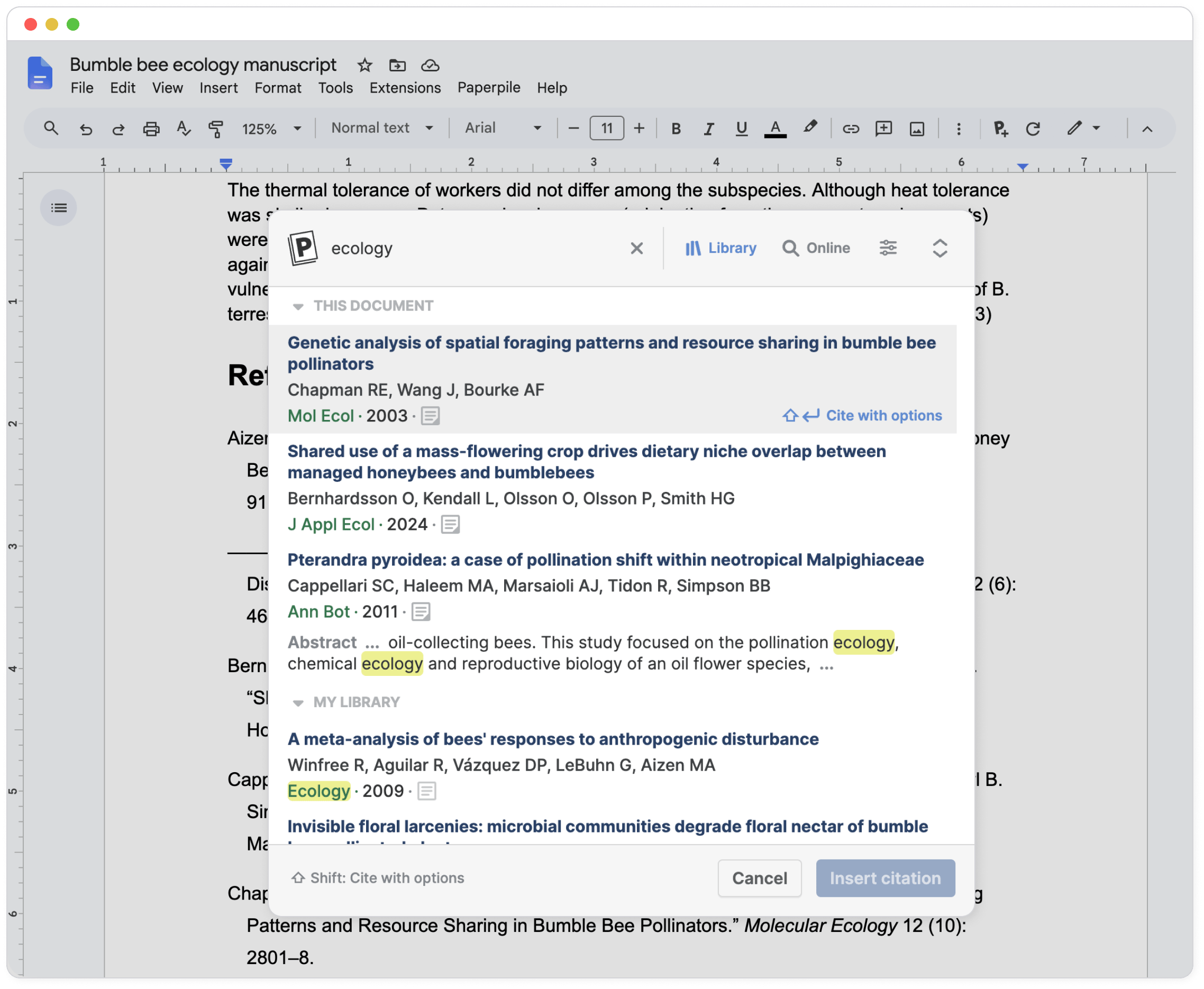The width and height of the screenshot is (1204, 989).
Task: Clear the 'ecology' search query
Action: click(637, 249)
